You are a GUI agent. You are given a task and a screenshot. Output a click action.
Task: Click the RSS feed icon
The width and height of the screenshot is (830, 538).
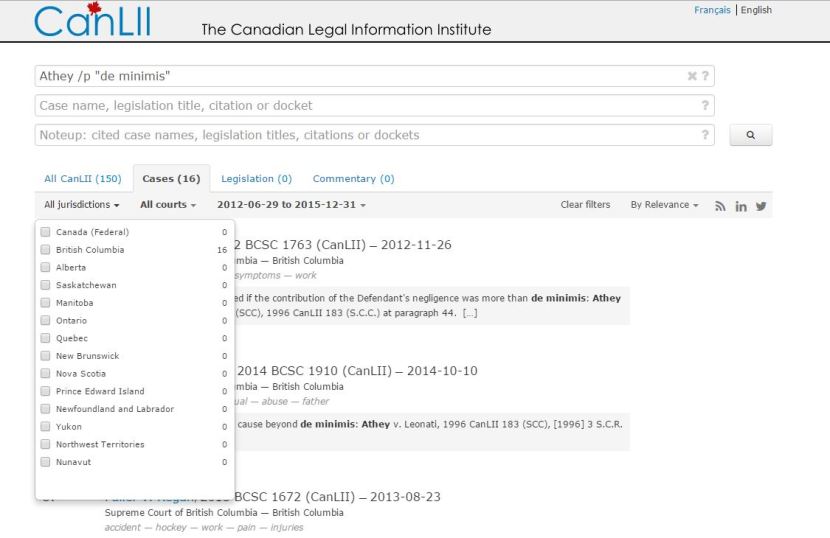pyautogui.click(x=719, y=206)
